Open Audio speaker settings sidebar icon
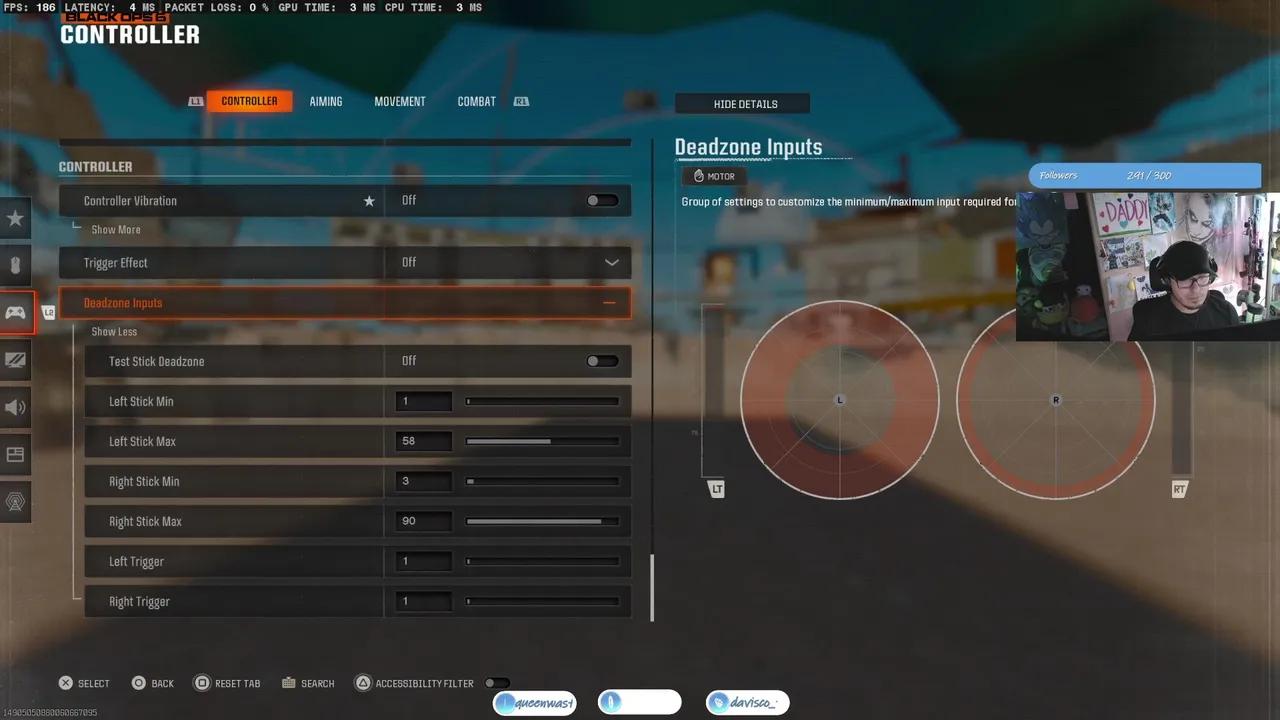Viewport: 1280px width, 720px height. [x=15, y=407]
